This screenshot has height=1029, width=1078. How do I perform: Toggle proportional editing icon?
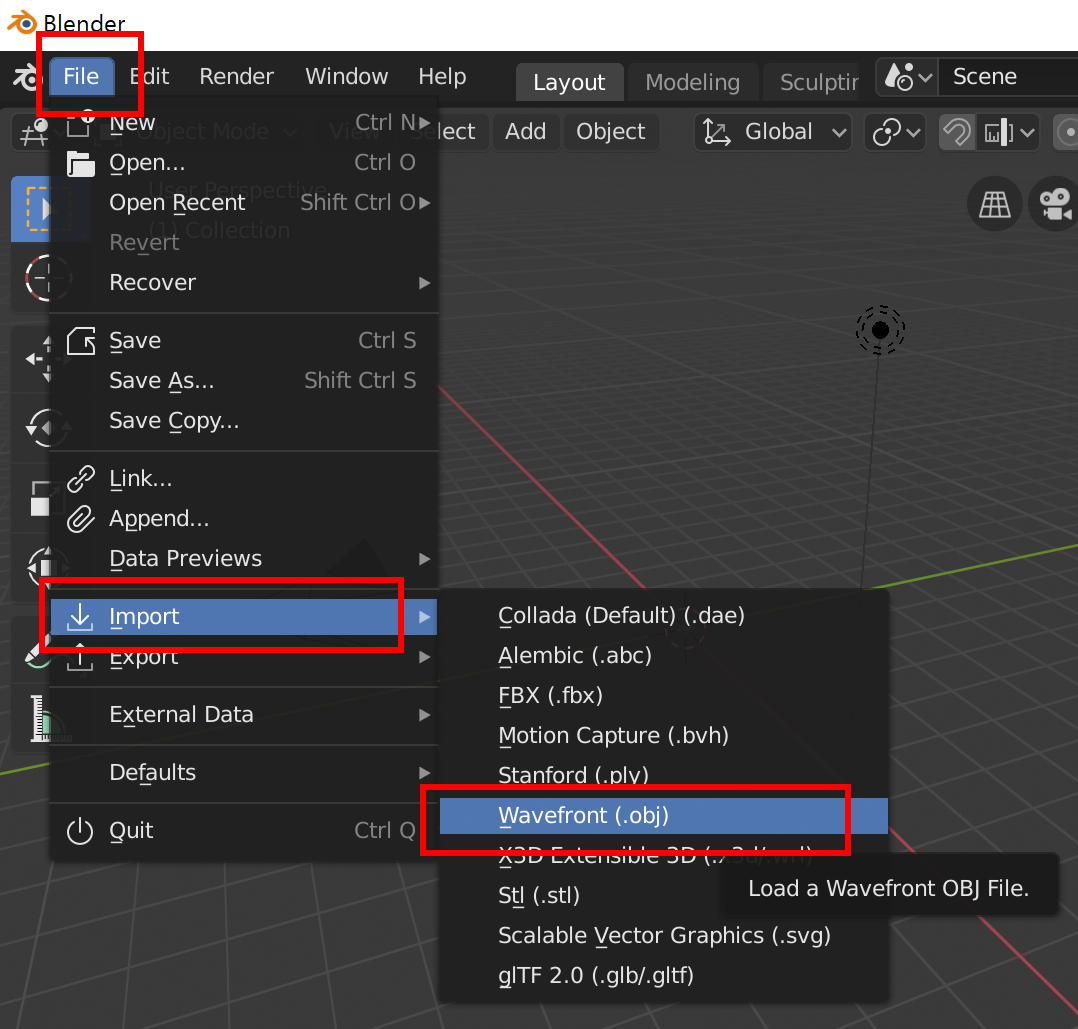click(x=1066, y=132)
